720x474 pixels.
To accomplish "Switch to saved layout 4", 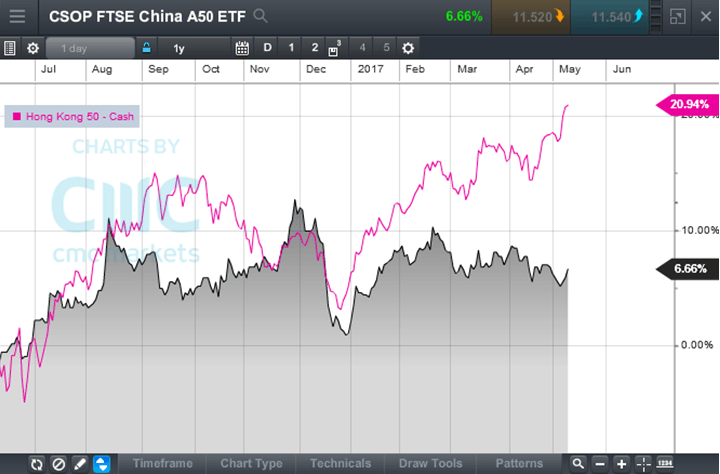I will point(362,48).
